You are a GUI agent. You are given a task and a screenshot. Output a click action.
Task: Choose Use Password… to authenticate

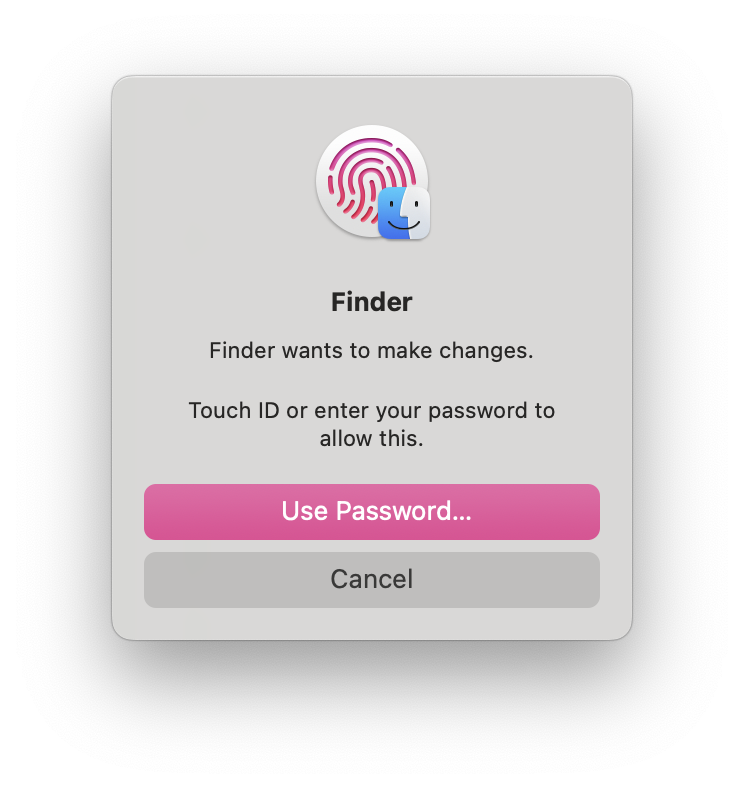point(371,512)
